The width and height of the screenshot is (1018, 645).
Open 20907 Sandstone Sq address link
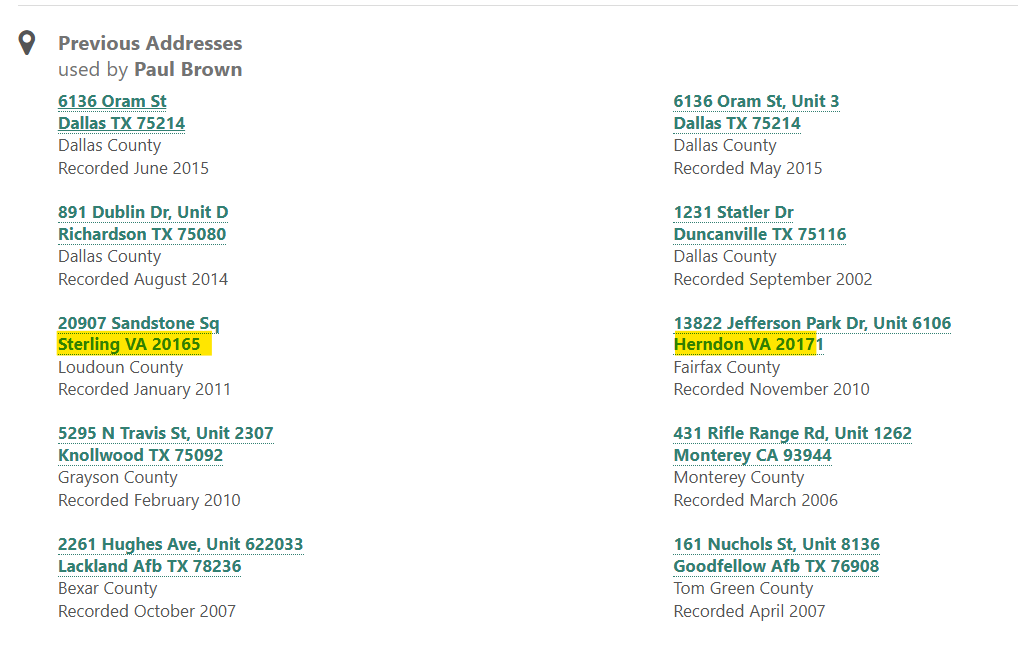138,323
